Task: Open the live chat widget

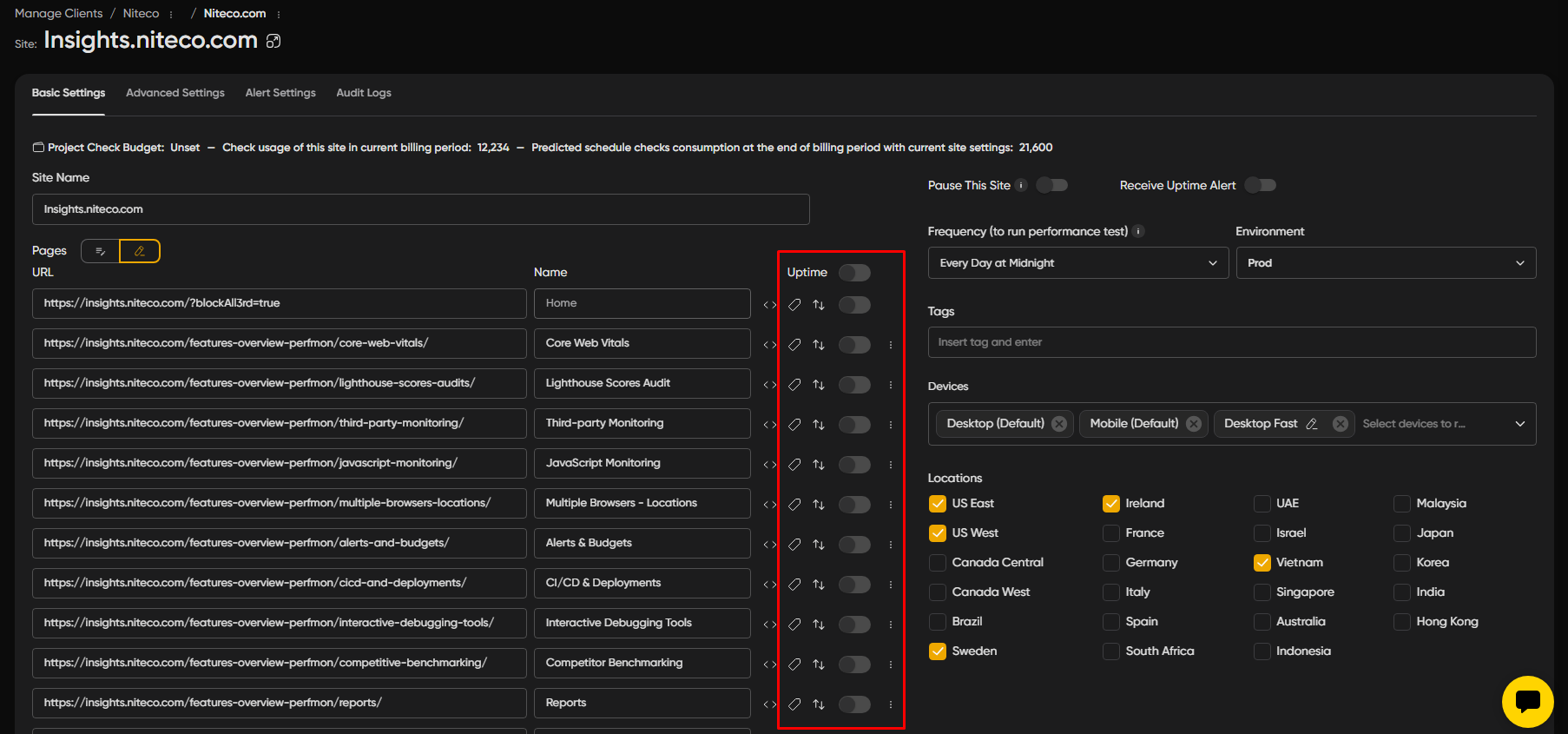Action: (x=1527, y=701)
